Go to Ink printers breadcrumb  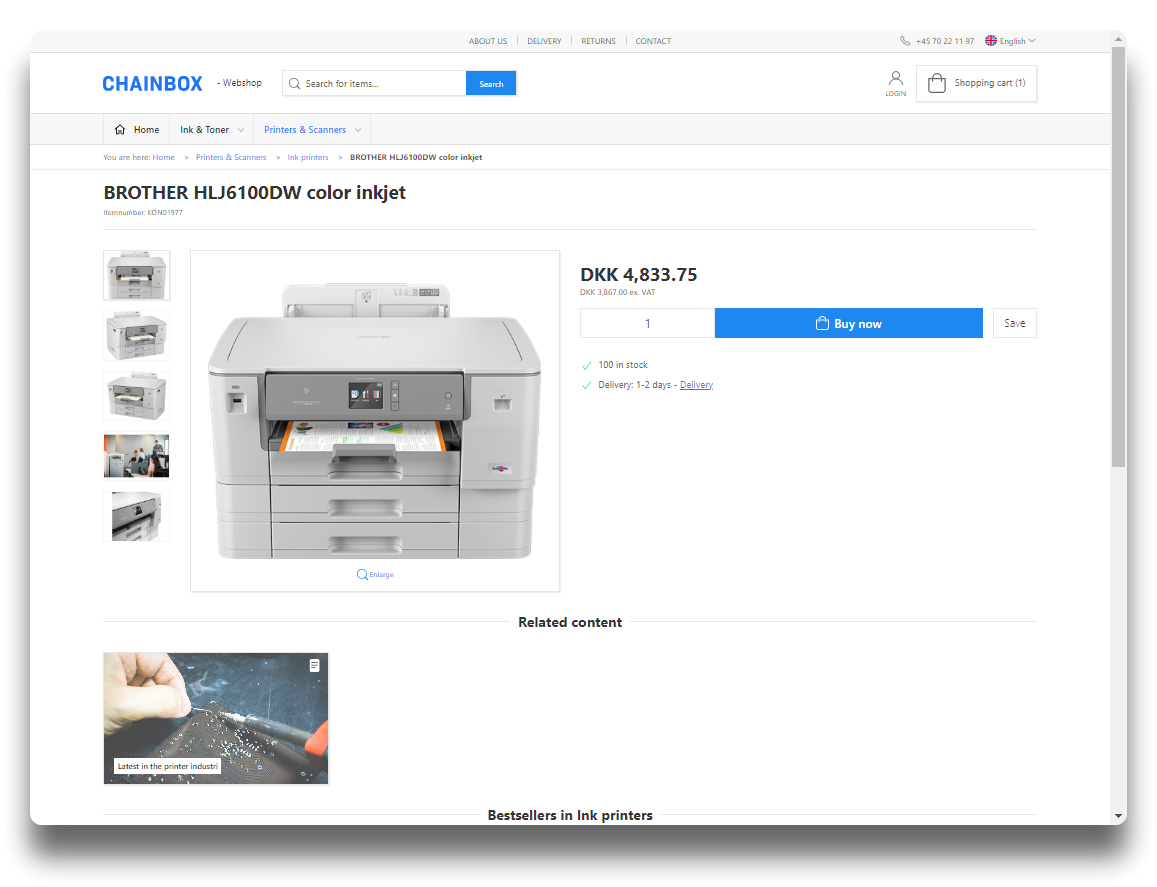point(308,157)
